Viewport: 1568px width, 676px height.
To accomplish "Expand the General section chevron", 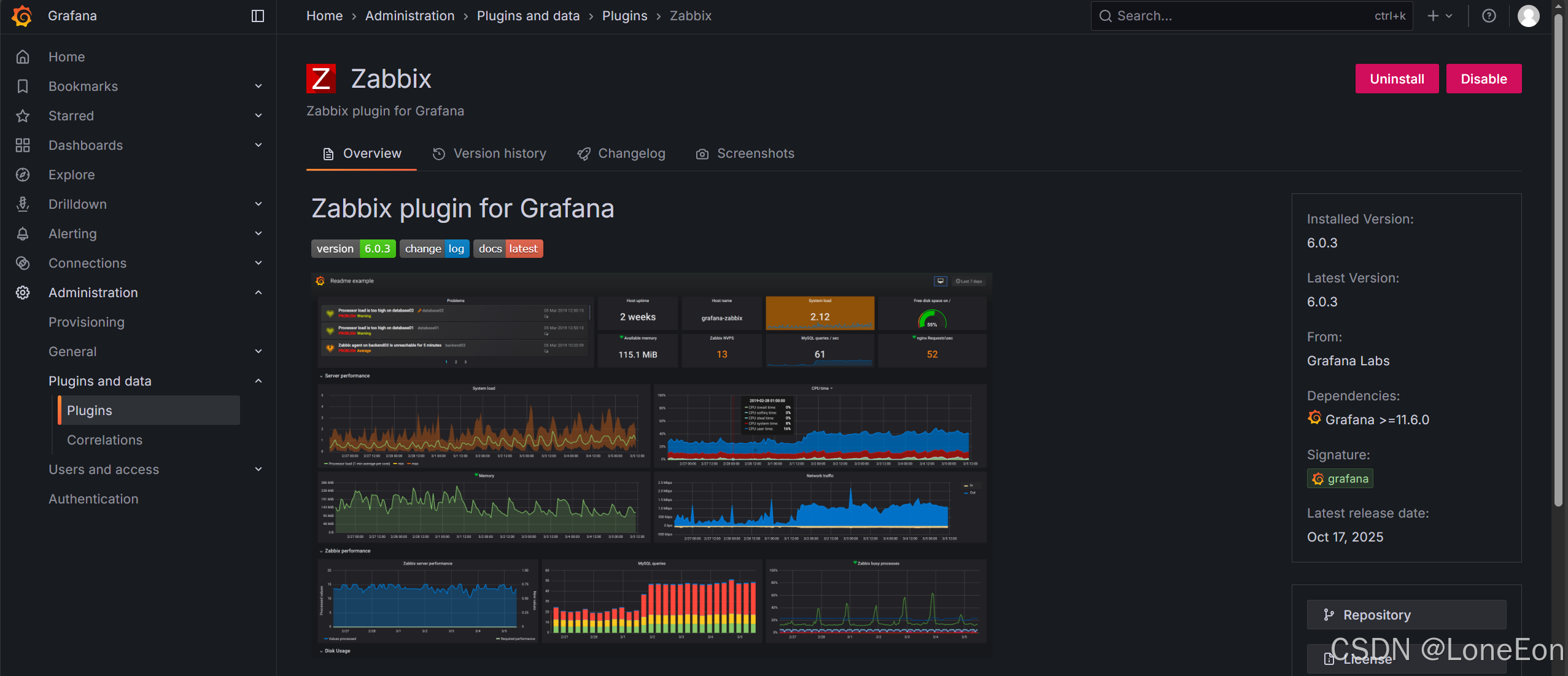I will (258, 352).
